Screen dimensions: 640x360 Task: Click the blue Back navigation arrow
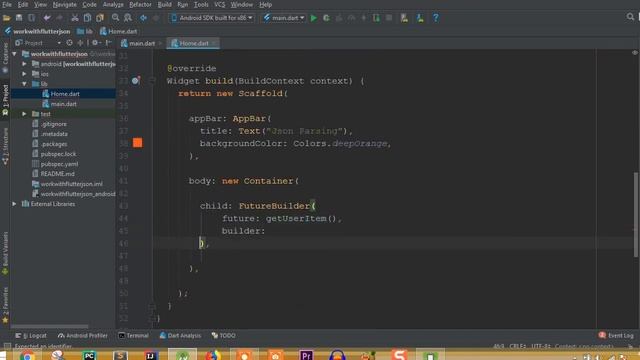pyautogui.click(x=143, y=18)
